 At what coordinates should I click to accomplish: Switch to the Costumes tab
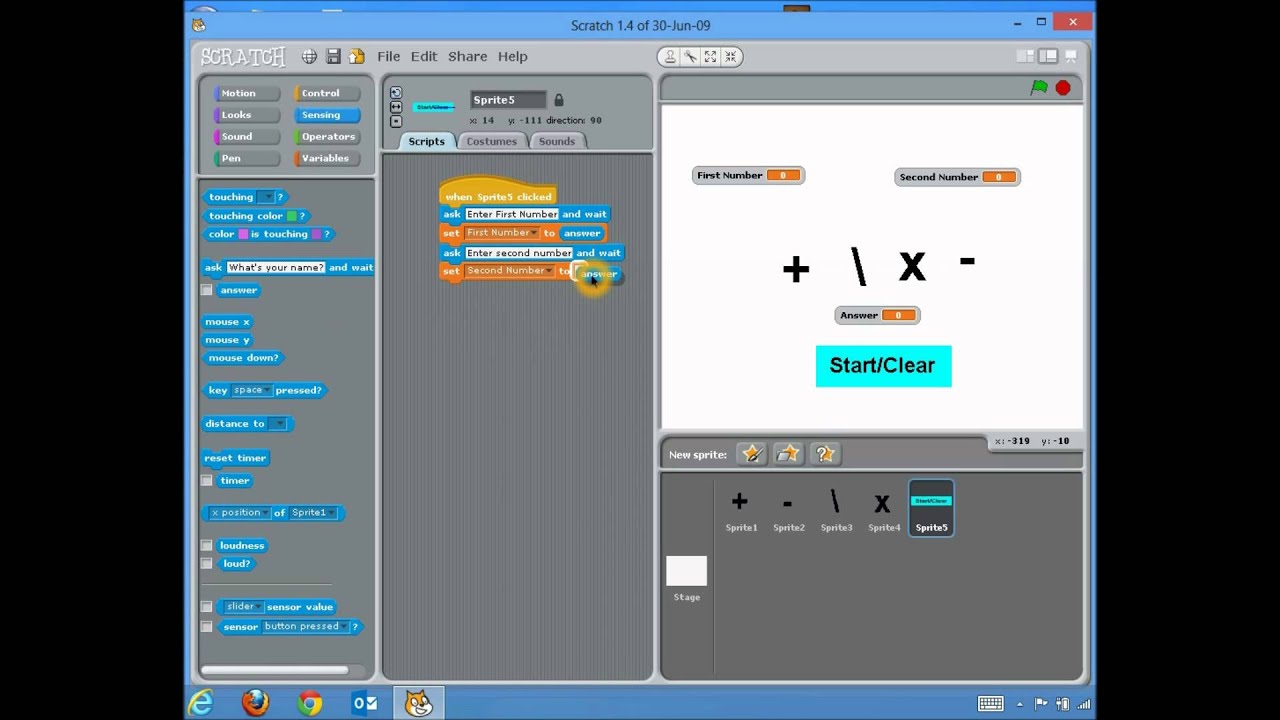(492, 141)
